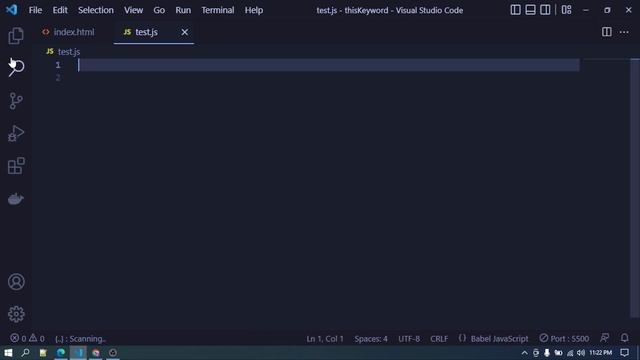Show hidden system tray icons
This screenshot has width=640, height=360.
pyautogui.click(x=524, y=353)
